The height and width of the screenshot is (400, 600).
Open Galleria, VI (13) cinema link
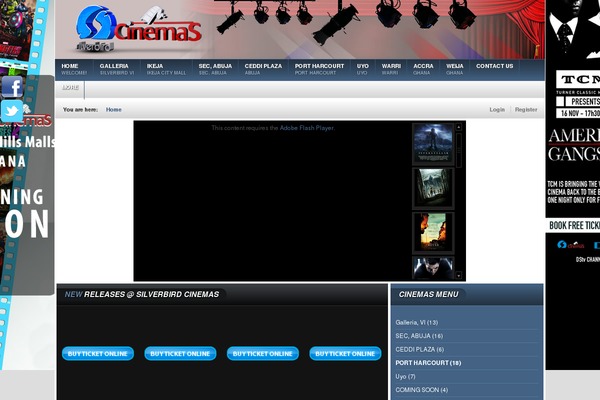[x=417, y=323]
